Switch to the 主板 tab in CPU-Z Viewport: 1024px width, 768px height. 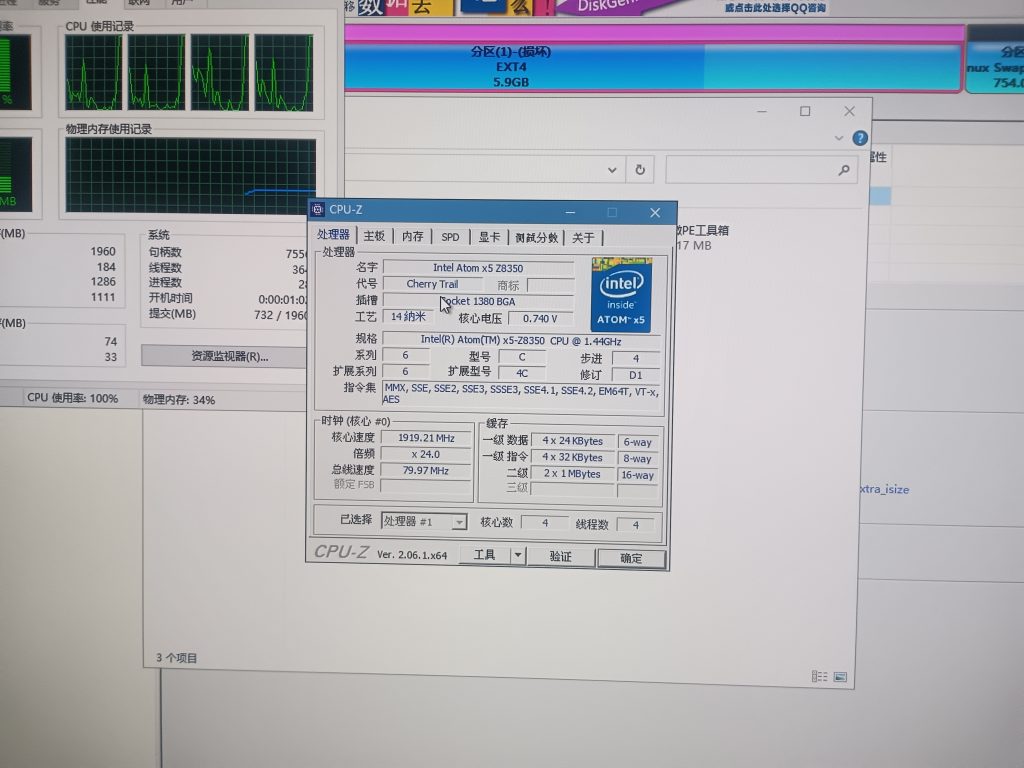(x=374, y=236)
